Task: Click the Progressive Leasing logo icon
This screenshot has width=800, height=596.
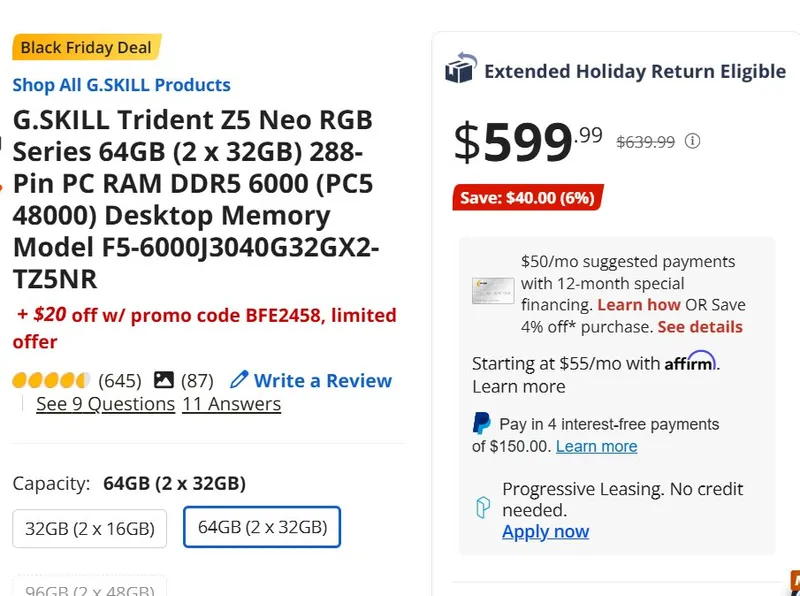Action: click(x=484, y=508)
